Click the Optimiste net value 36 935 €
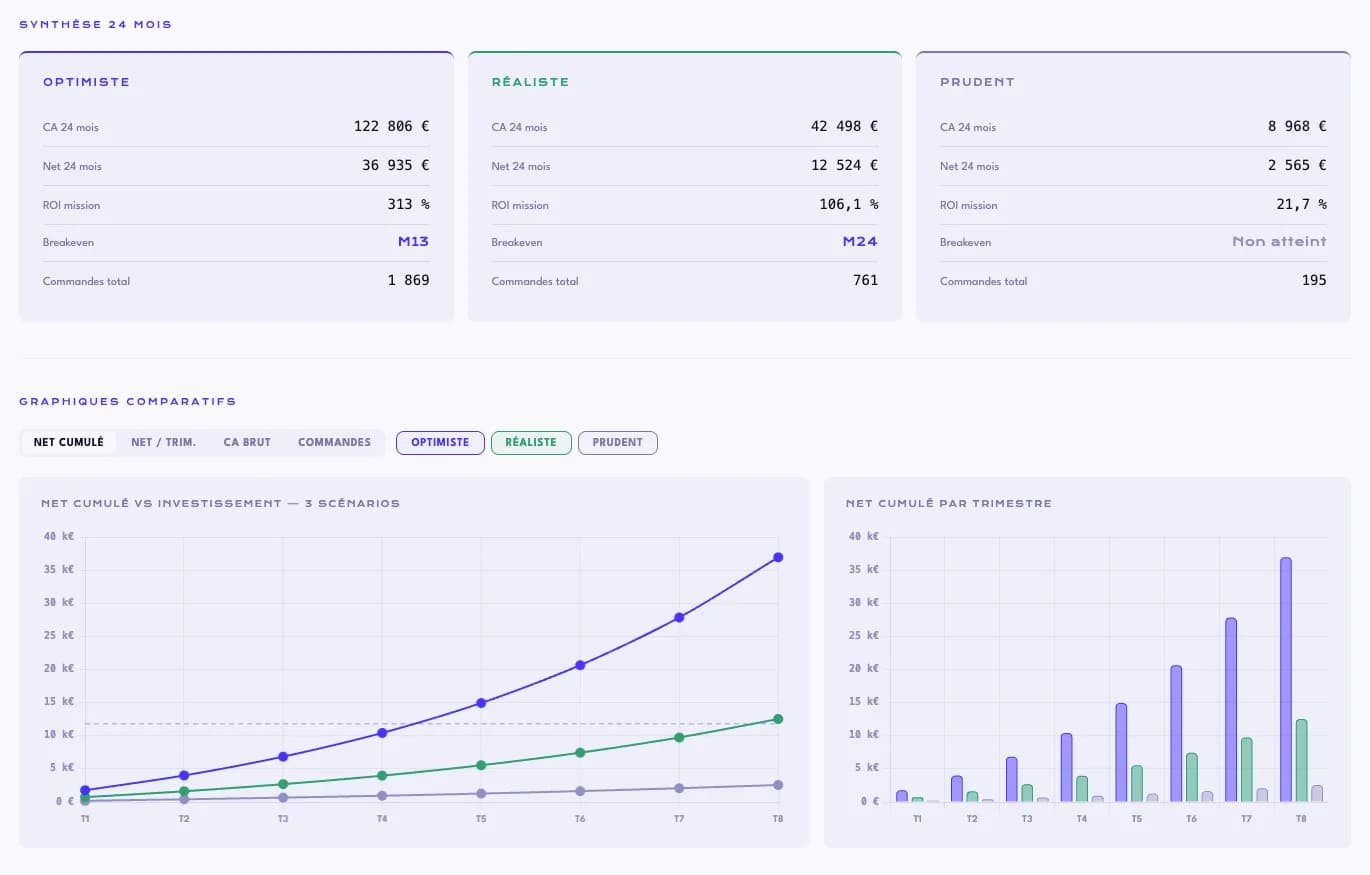This screenshot has width=1370, height=875. [x=395, y=166]
